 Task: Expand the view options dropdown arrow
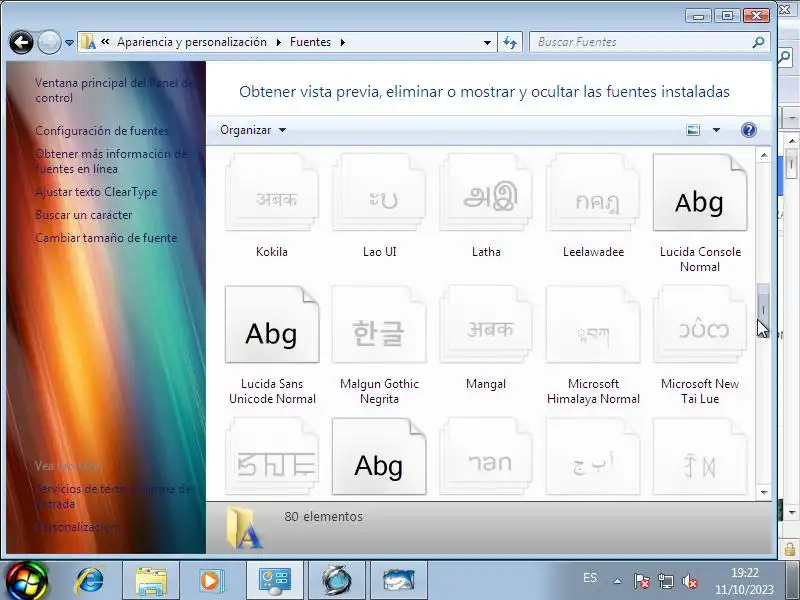click(x=716, y=130)
